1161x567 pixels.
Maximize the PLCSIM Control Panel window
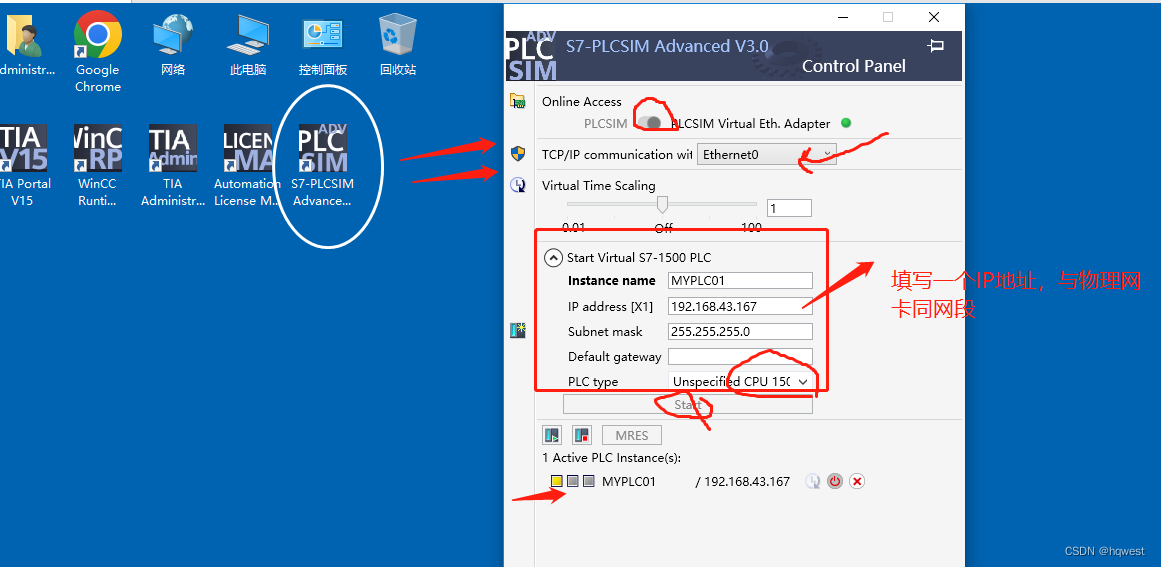[x=888, y=17]
